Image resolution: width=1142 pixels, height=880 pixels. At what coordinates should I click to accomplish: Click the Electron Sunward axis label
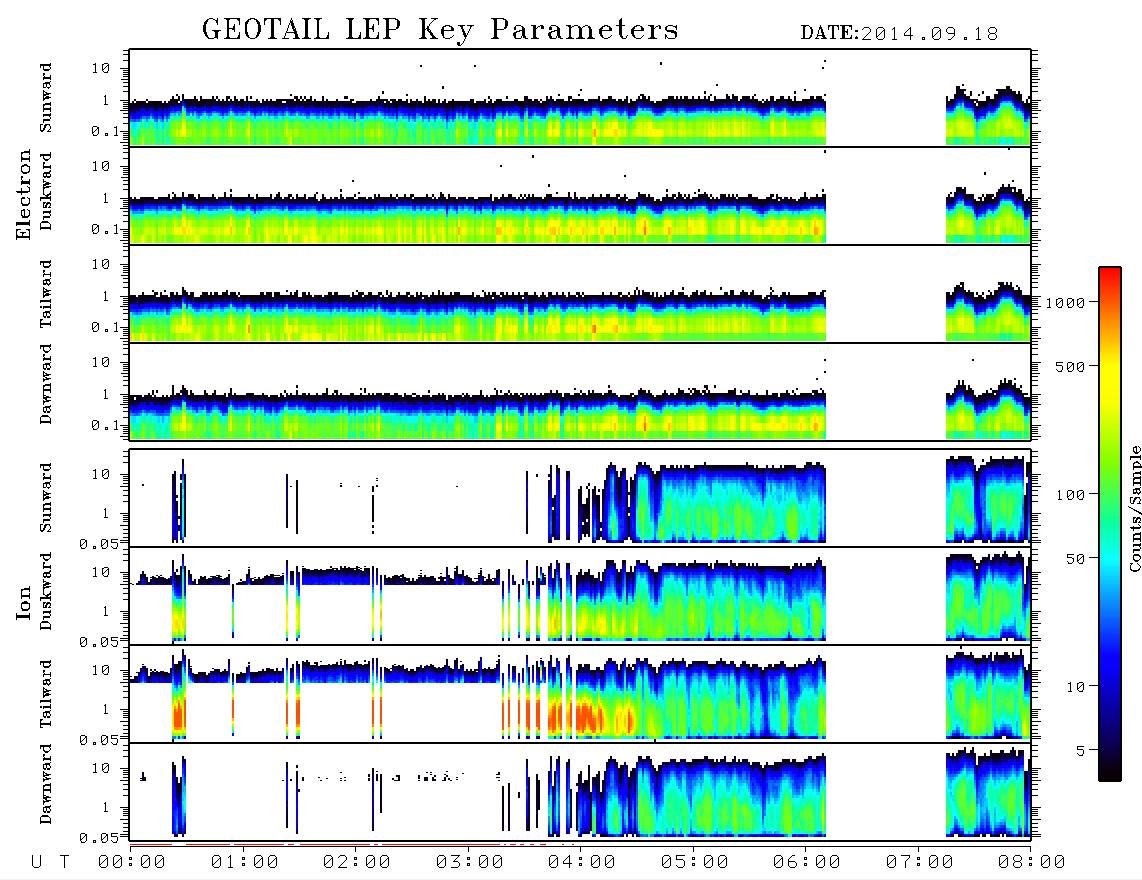pyautogui.click(x=46, y=98)
